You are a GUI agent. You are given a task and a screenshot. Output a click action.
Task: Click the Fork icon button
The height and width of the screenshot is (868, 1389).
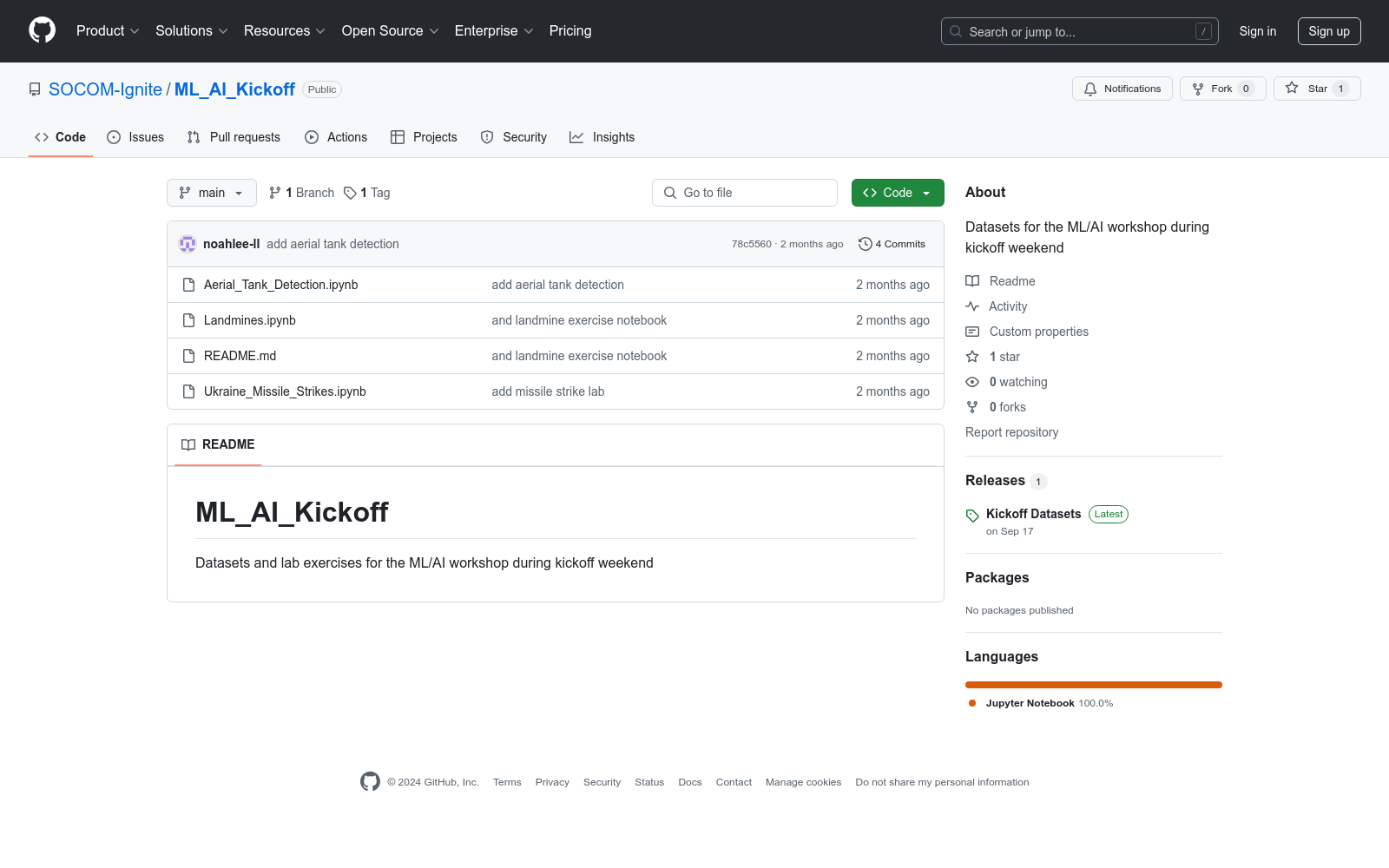[x=1198, y=89]
